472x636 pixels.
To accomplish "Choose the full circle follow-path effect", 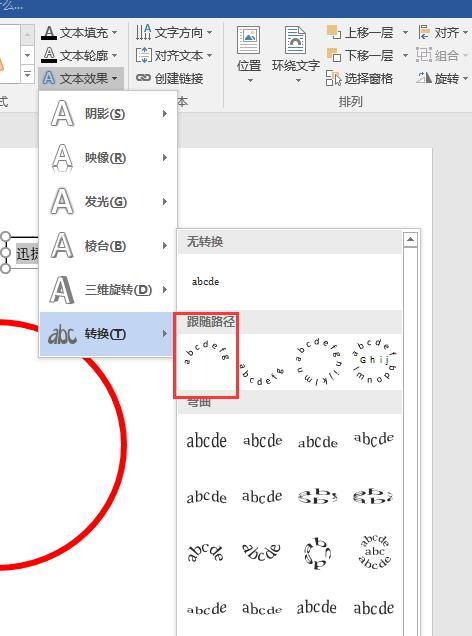I will pyautogui.click(x=318, y=362).
